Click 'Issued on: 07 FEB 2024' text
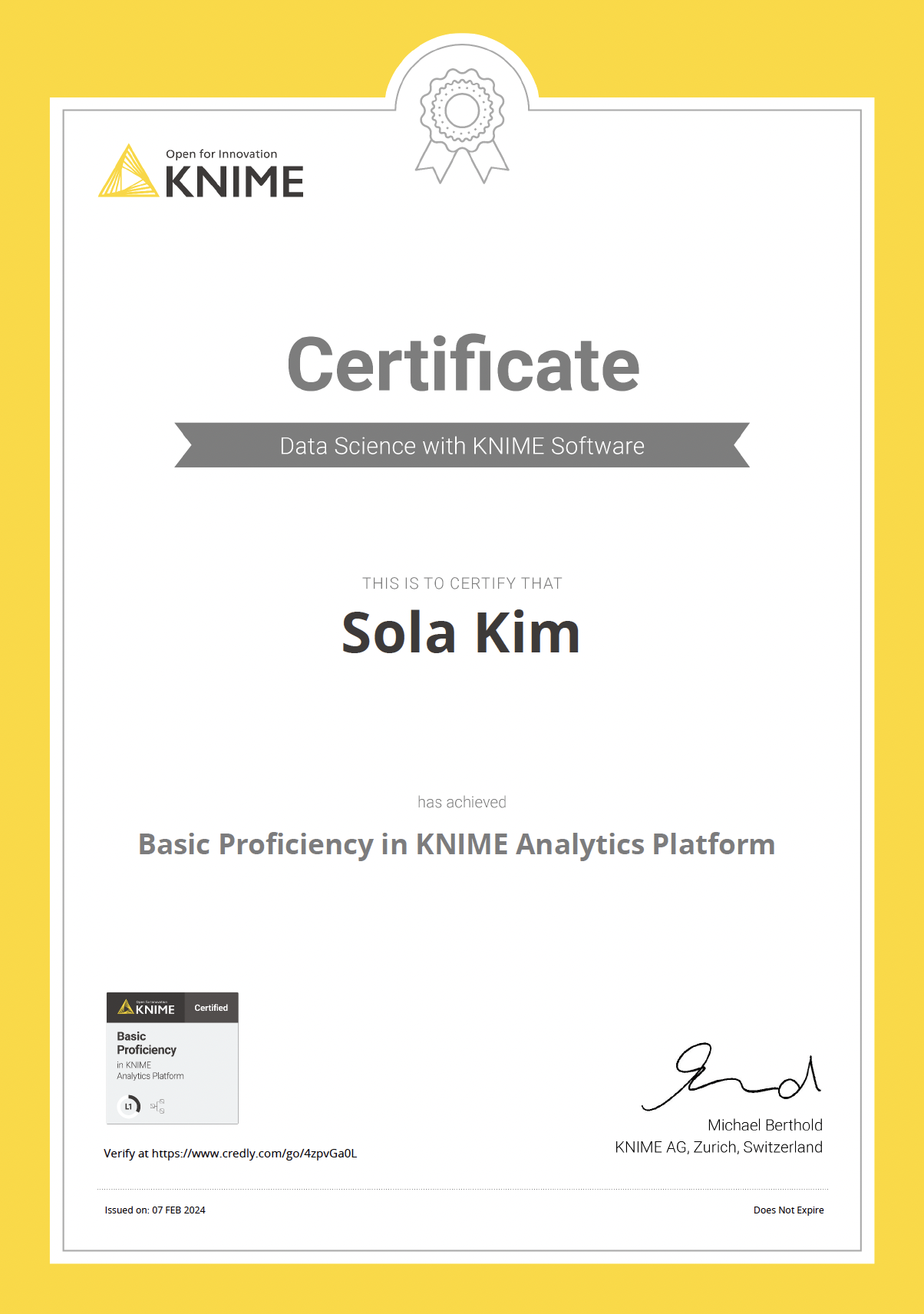The height and width of the screenshot is (1314, 924). pos(155,1210)
